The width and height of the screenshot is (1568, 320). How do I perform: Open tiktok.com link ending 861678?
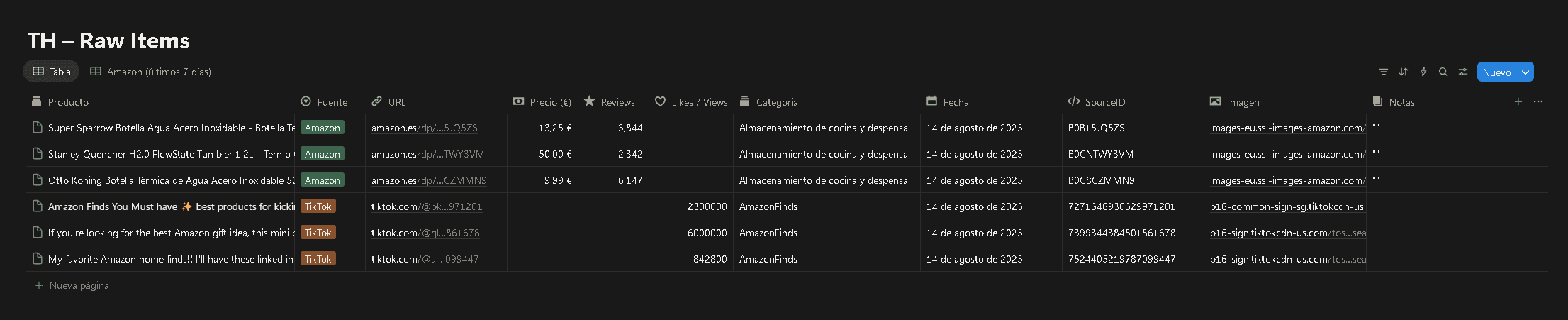(425, 233)
